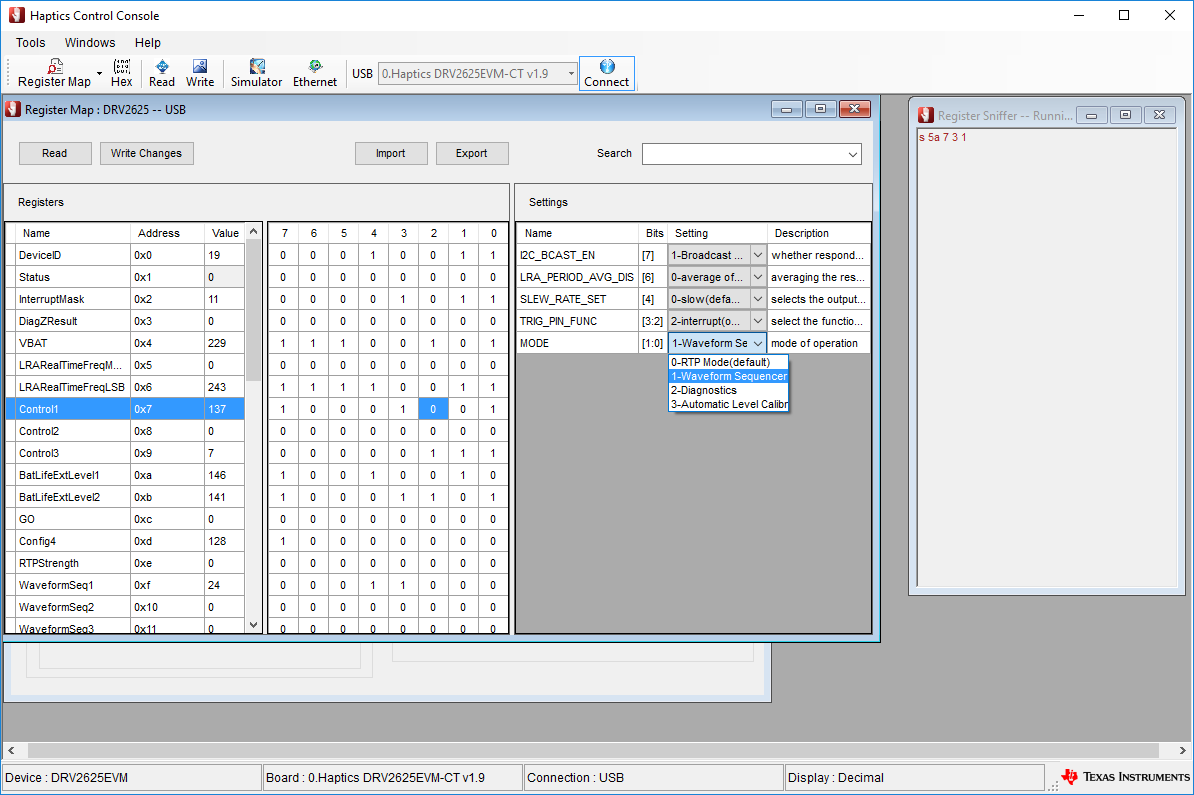Click the Read toolbar icon
Screen dimensions: 1194x795
(161, 74)
